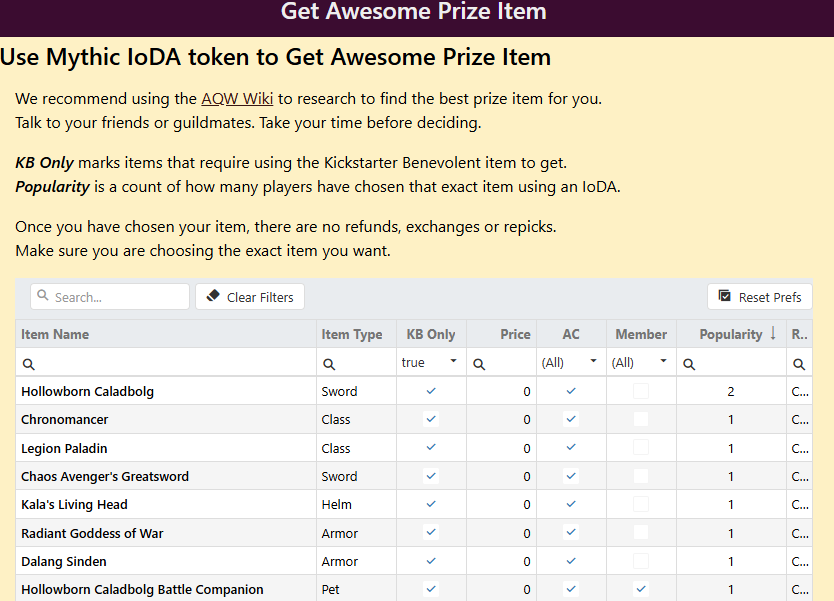The image size is (834, 601).
Task: Select the Radiant Goddess of War item name
Action: 92,533
